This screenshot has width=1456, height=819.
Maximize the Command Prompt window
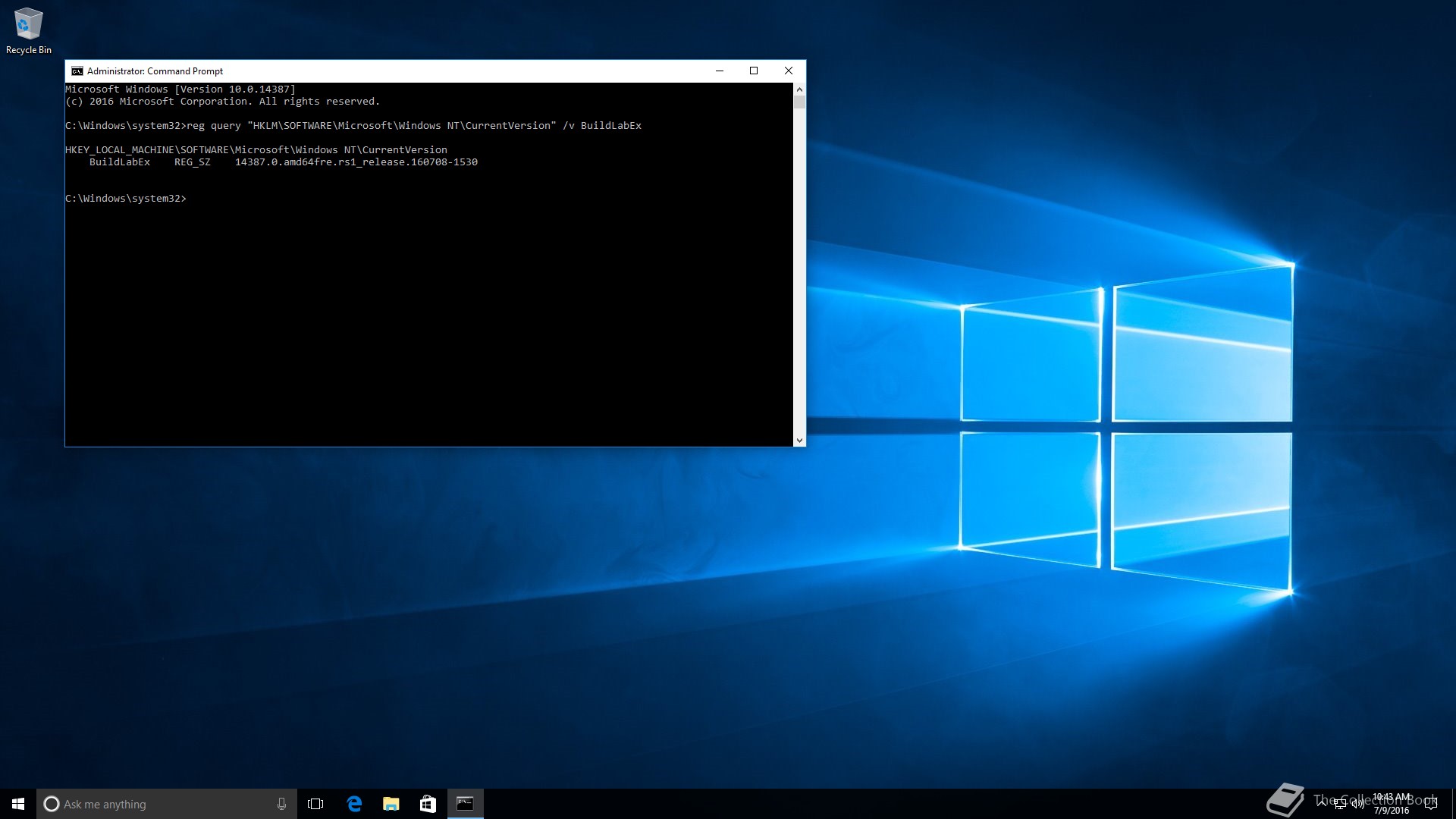point(754,71)
